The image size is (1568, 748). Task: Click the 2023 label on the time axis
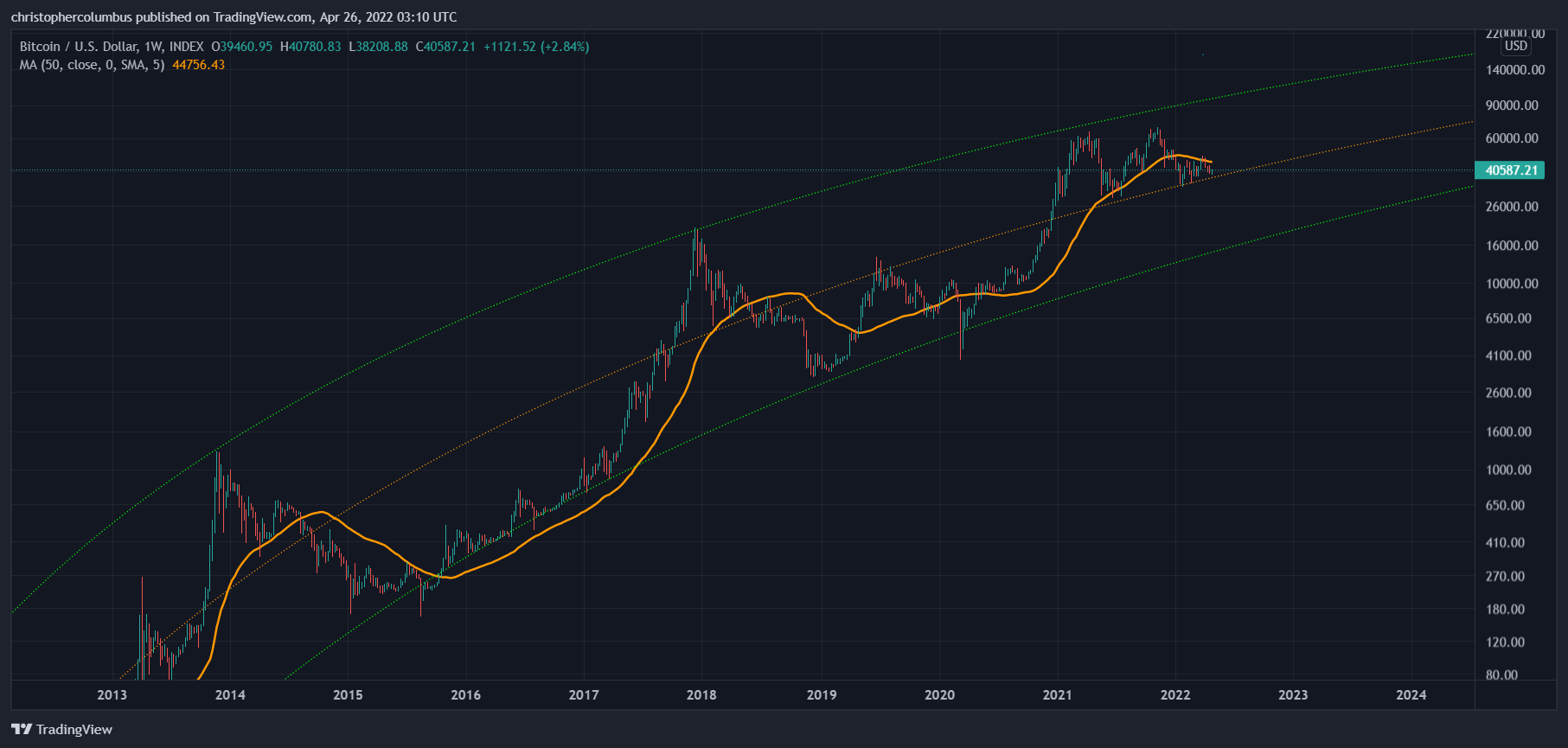1293,694
